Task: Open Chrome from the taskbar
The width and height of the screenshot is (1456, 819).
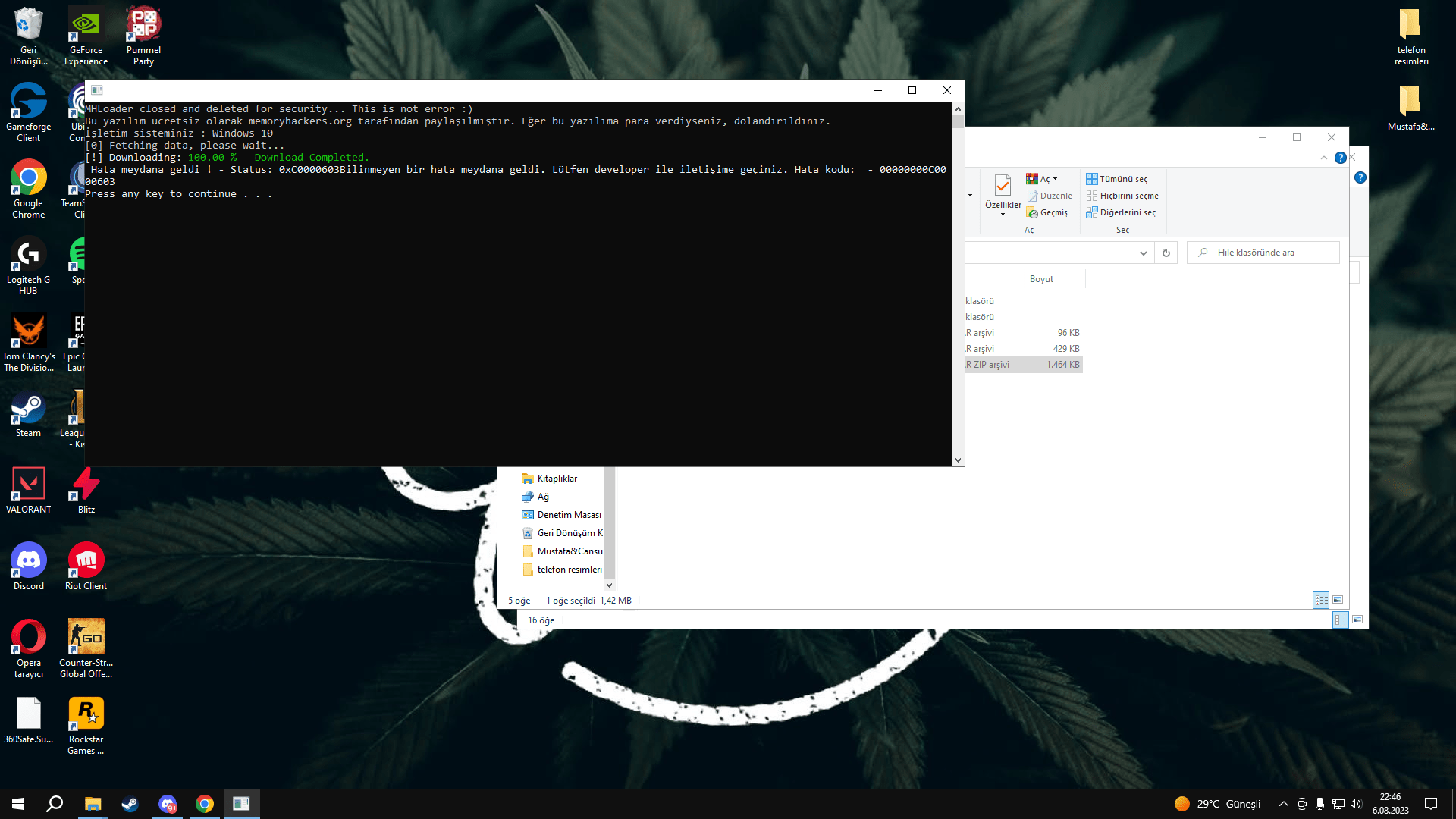Action: [204, 804]
